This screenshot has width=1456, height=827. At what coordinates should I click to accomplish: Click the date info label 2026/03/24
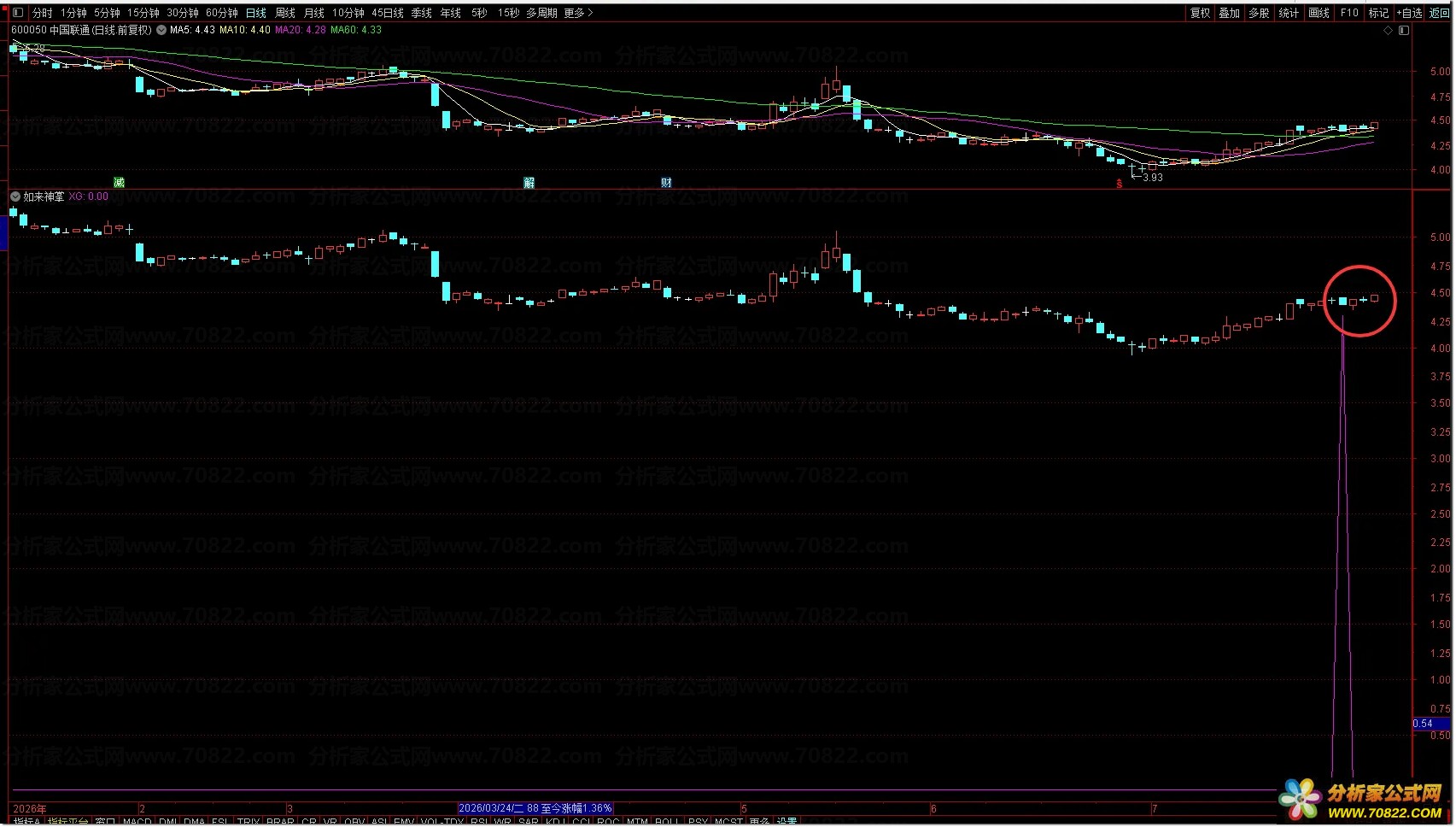tap(535, 808)
